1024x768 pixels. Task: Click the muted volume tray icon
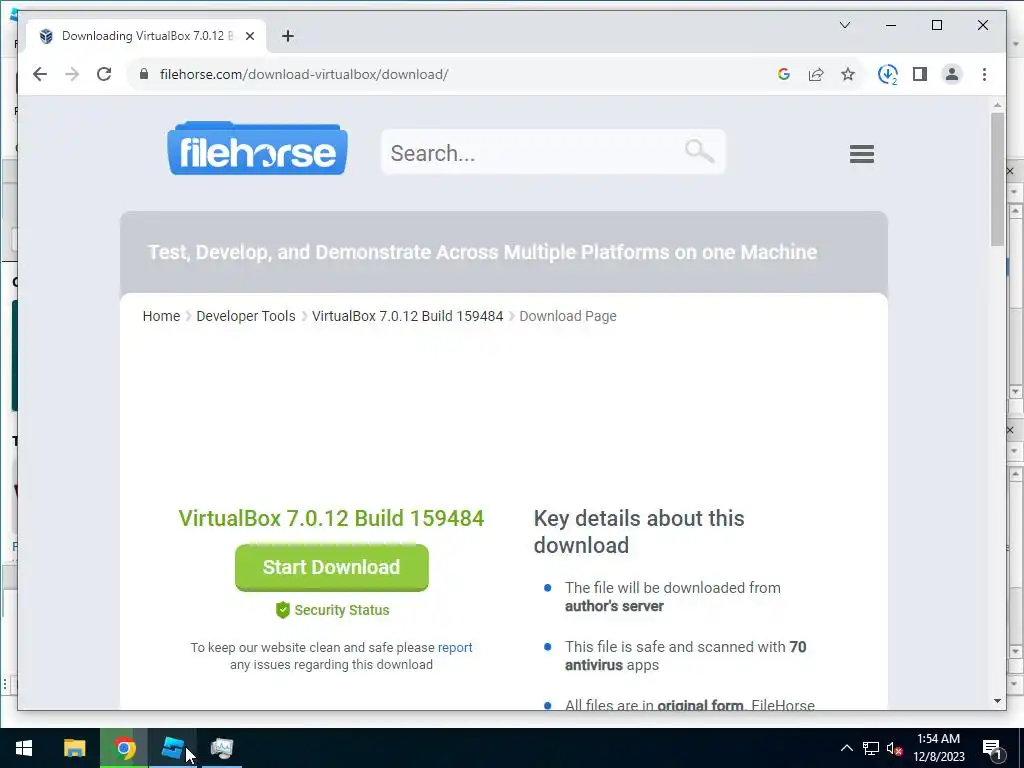(x=895, y=748)
